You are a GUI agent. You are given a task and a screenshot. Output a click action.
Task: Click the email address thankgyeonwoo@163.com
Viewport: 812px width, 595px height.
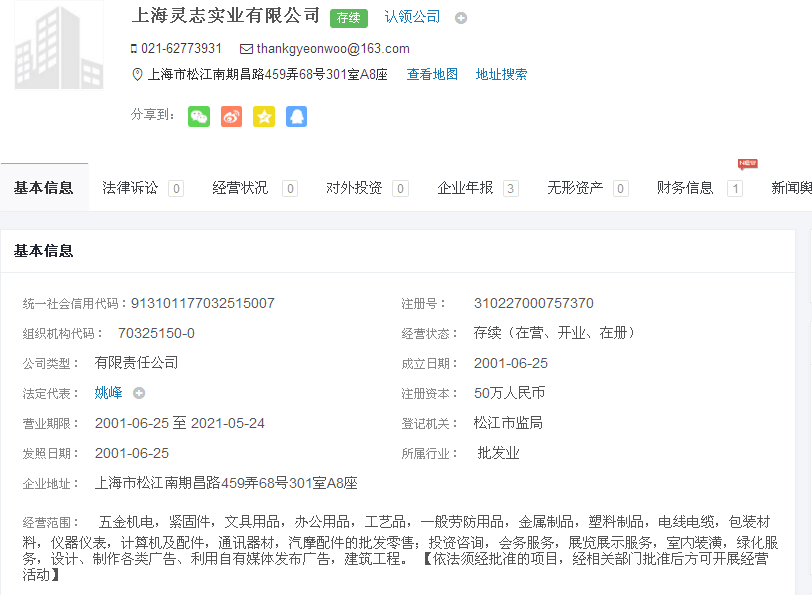(332, 49)
